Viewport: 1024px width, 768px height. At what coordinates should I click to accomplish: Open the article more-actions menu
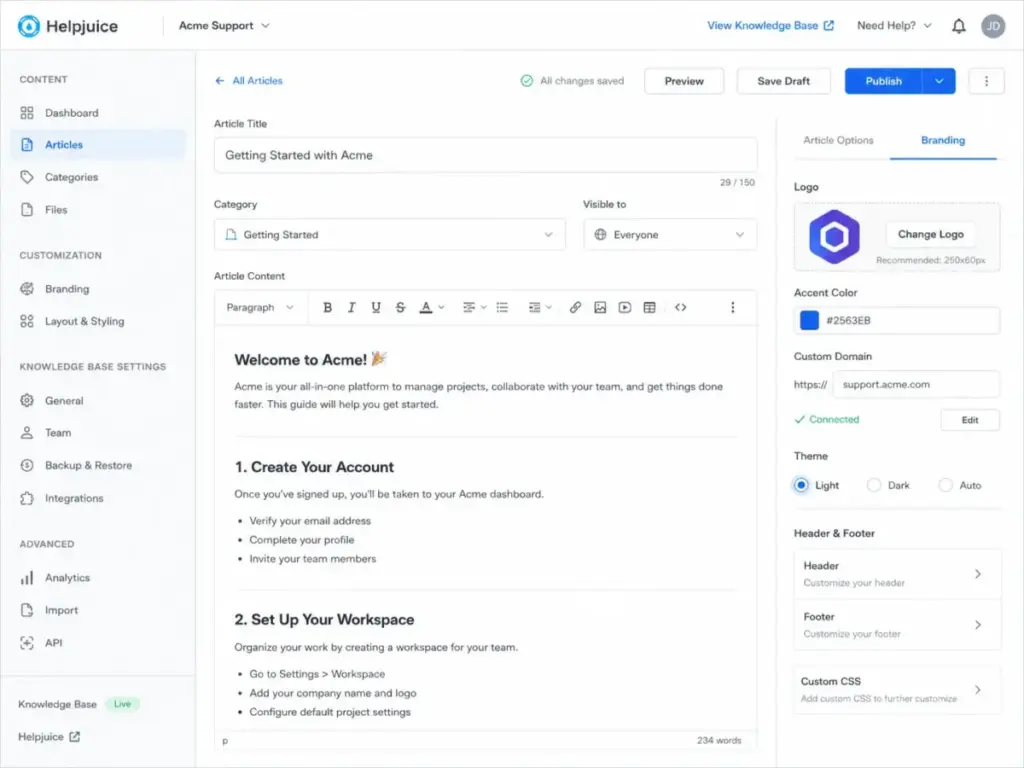(986, 81)
